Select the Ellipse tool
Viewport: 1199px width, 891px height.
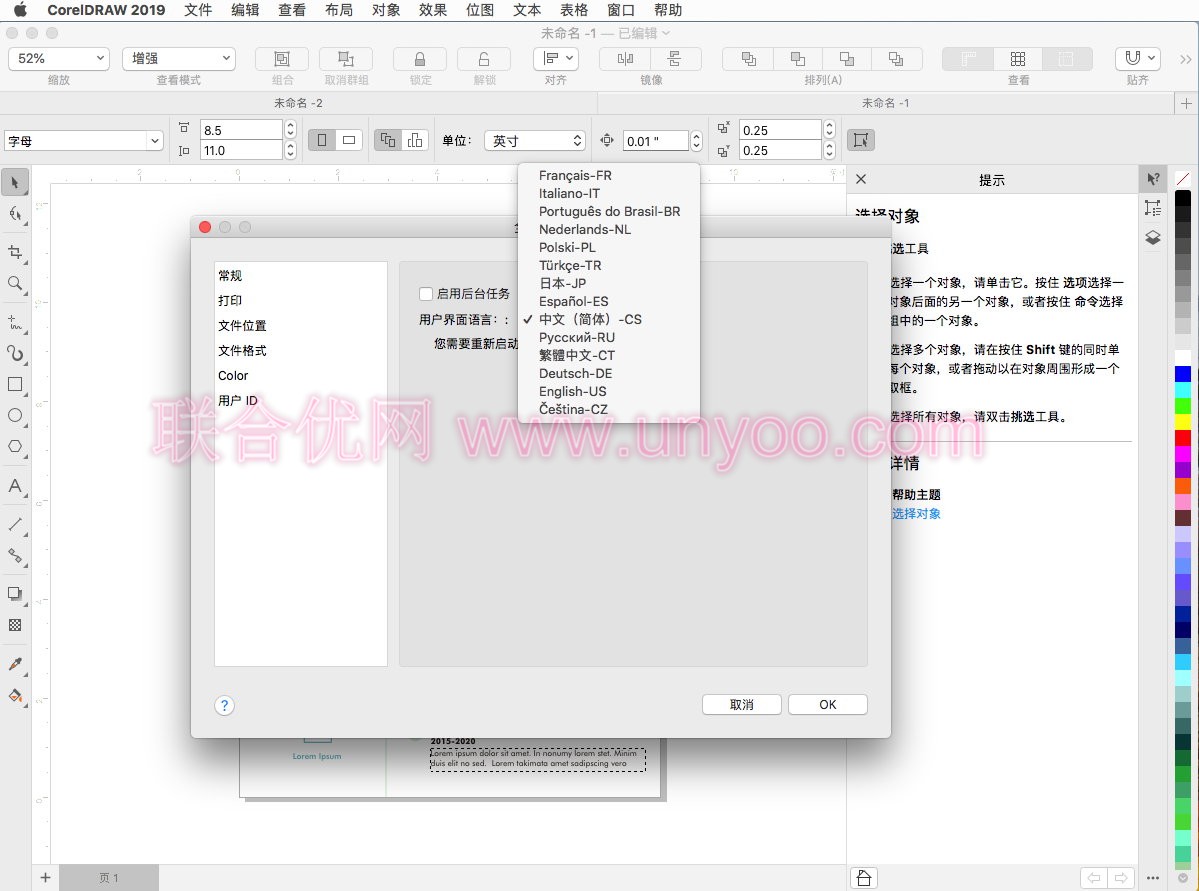tap(15, 415)
